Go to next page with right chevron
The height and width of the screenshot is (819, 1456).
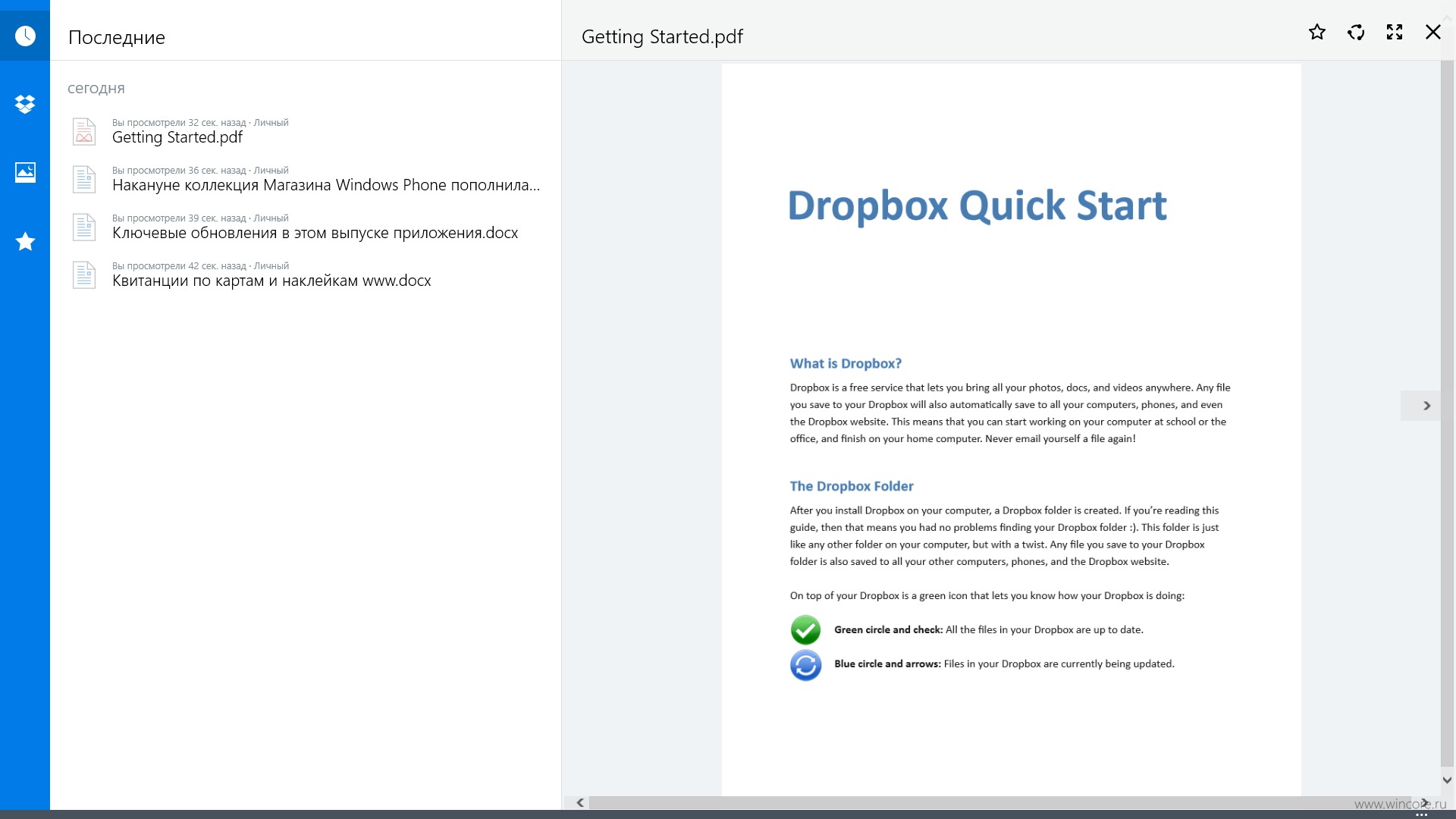click(1420, 406)
